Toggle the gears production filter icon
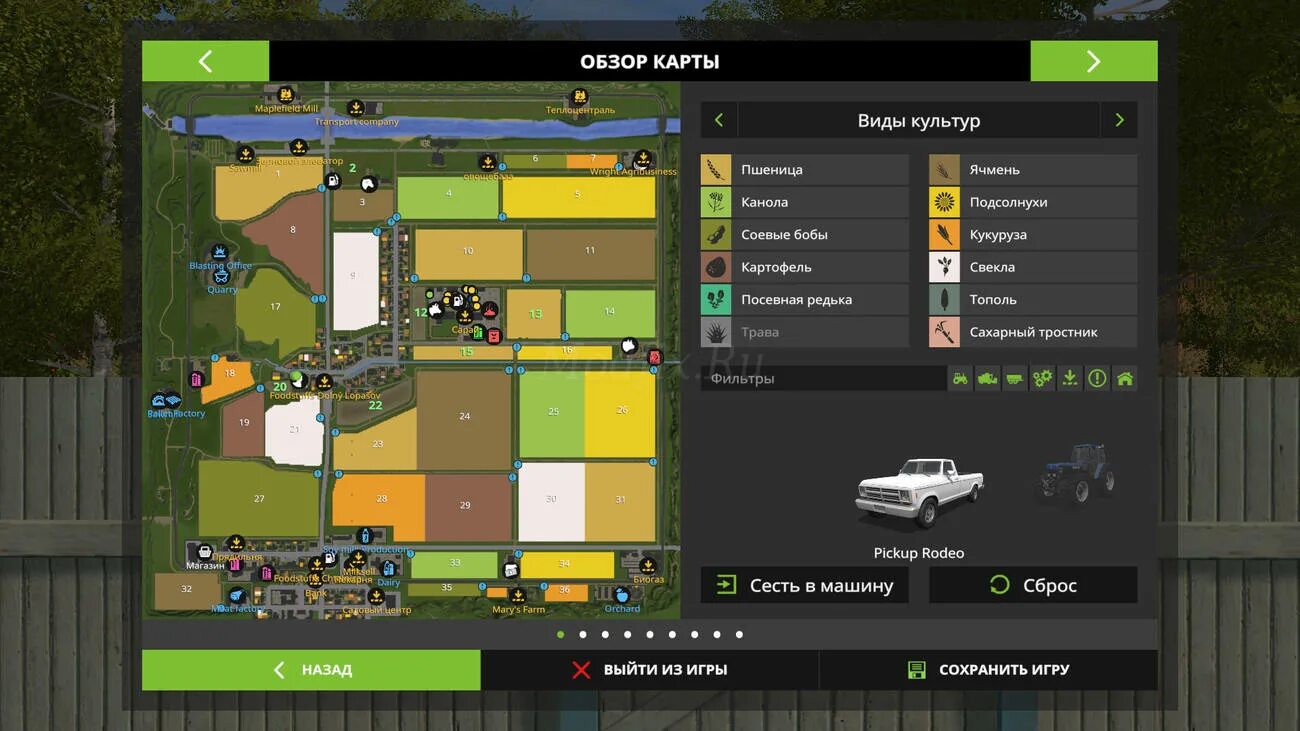 pyautogui.click(x=1042, y=378)
